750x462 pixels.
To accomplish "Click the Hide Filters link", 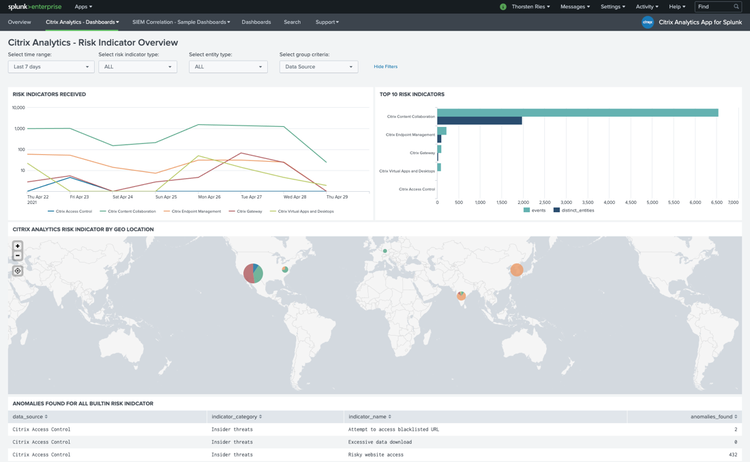I will [x=386, y=66].
